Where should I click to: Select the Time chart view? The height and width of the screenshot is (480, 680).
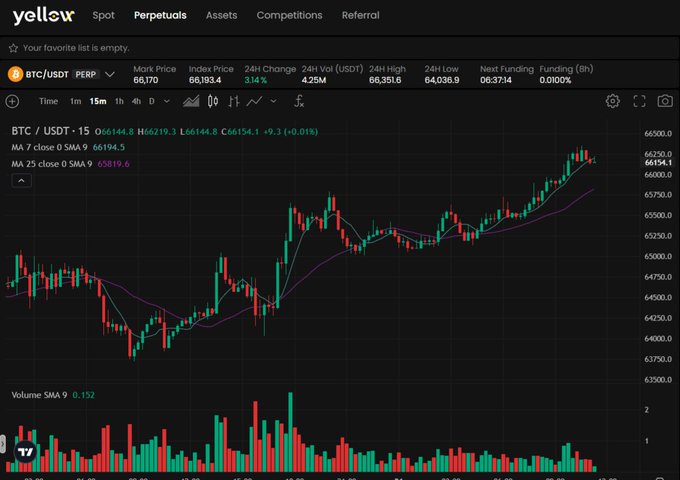(x=48, y=101)
